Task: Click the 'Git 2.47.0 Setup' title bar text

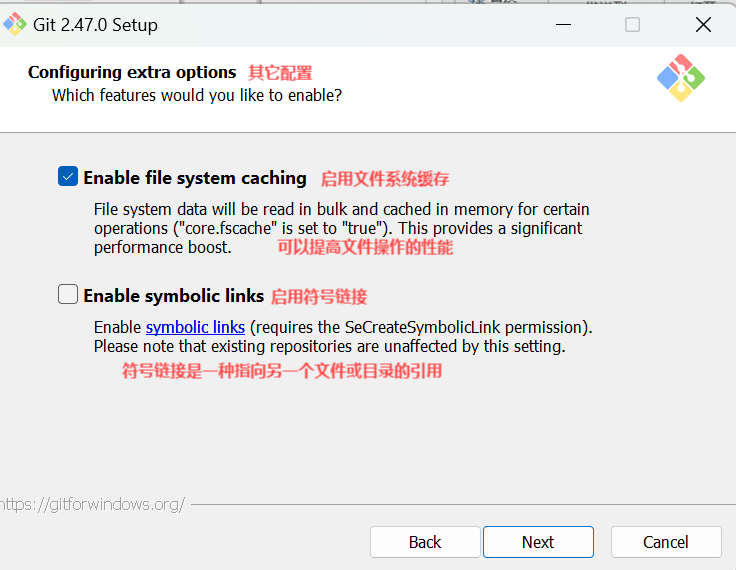Action: tap(95, 25)
